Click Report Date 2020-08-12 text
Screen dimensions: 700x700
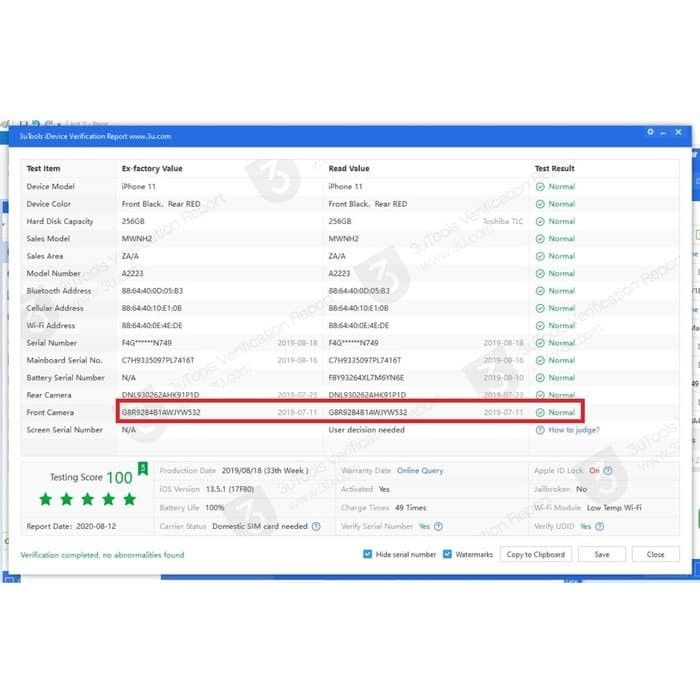(x=71, y=526)
